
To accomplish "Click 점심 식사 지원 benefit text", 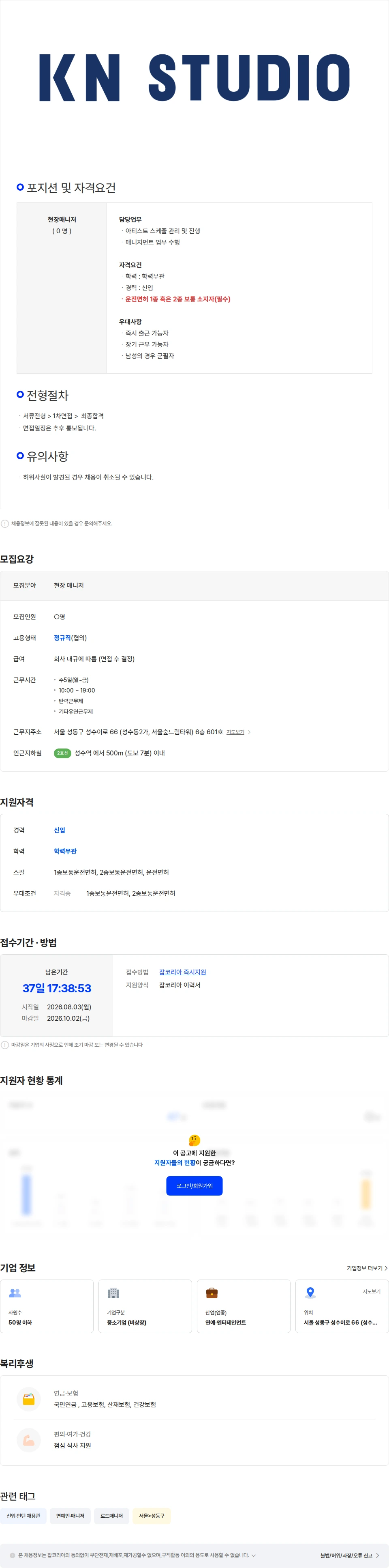I will (x=72, y=1445).
